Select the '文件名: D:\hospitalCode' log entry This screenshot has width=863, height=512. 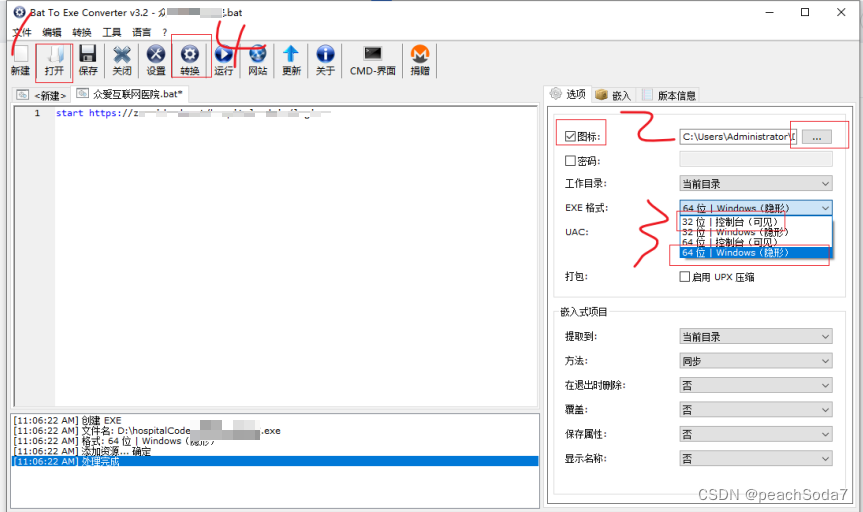[275, 431]
